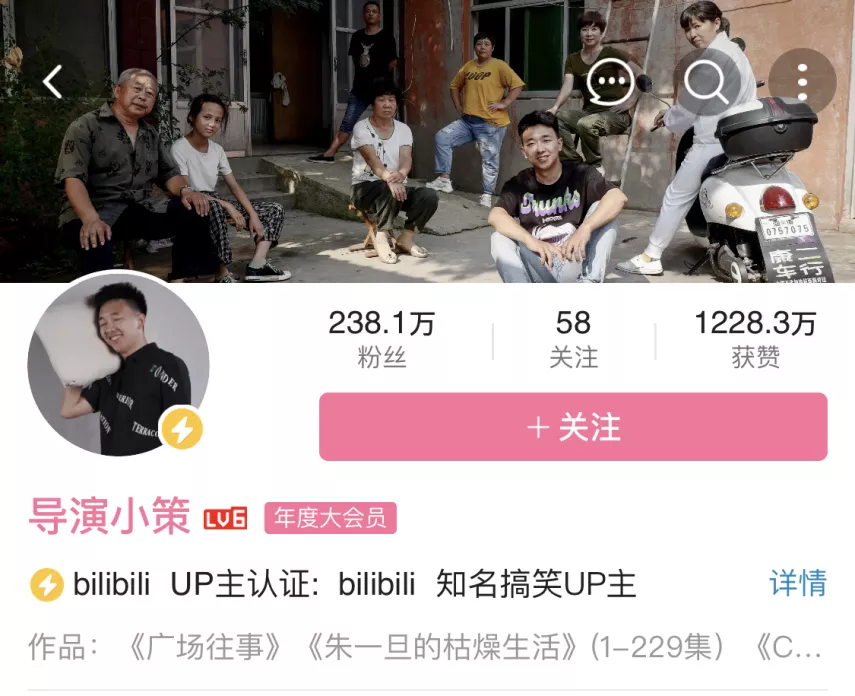Open 详情 details link
This screenshot has height=696, width=855.
[798, 583]
